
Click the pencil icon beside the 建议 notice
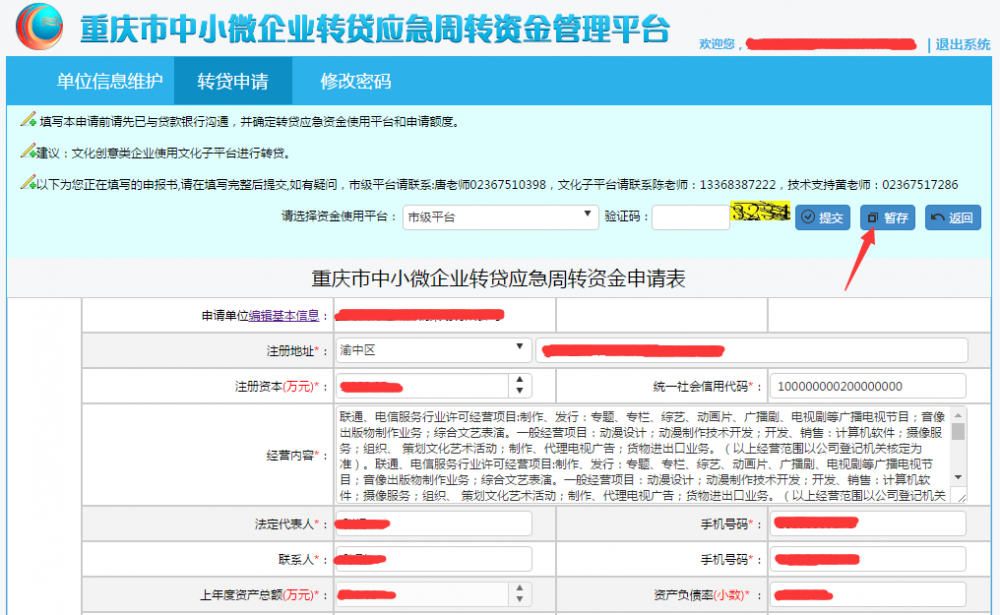[x=28, y=153]
